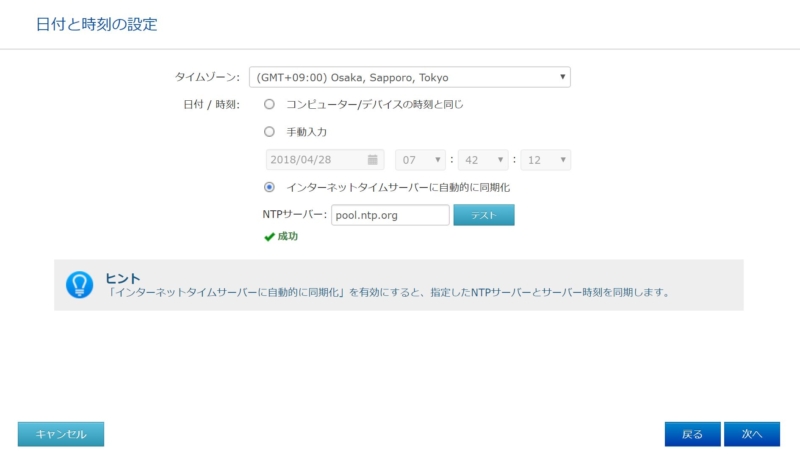Click the green success checkmark icon
This screenshot has width=800, height=460.
click(x=269, y=237)
